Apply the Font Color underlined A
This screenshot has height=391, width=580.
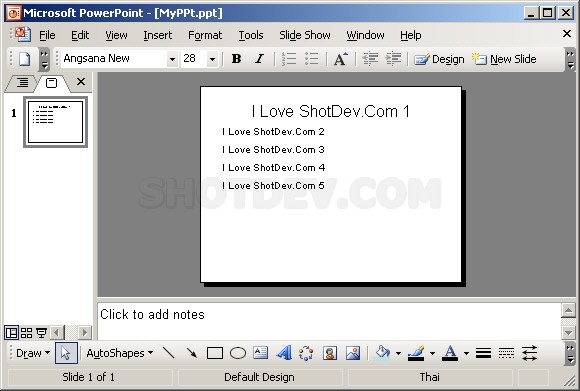point(450,353)
